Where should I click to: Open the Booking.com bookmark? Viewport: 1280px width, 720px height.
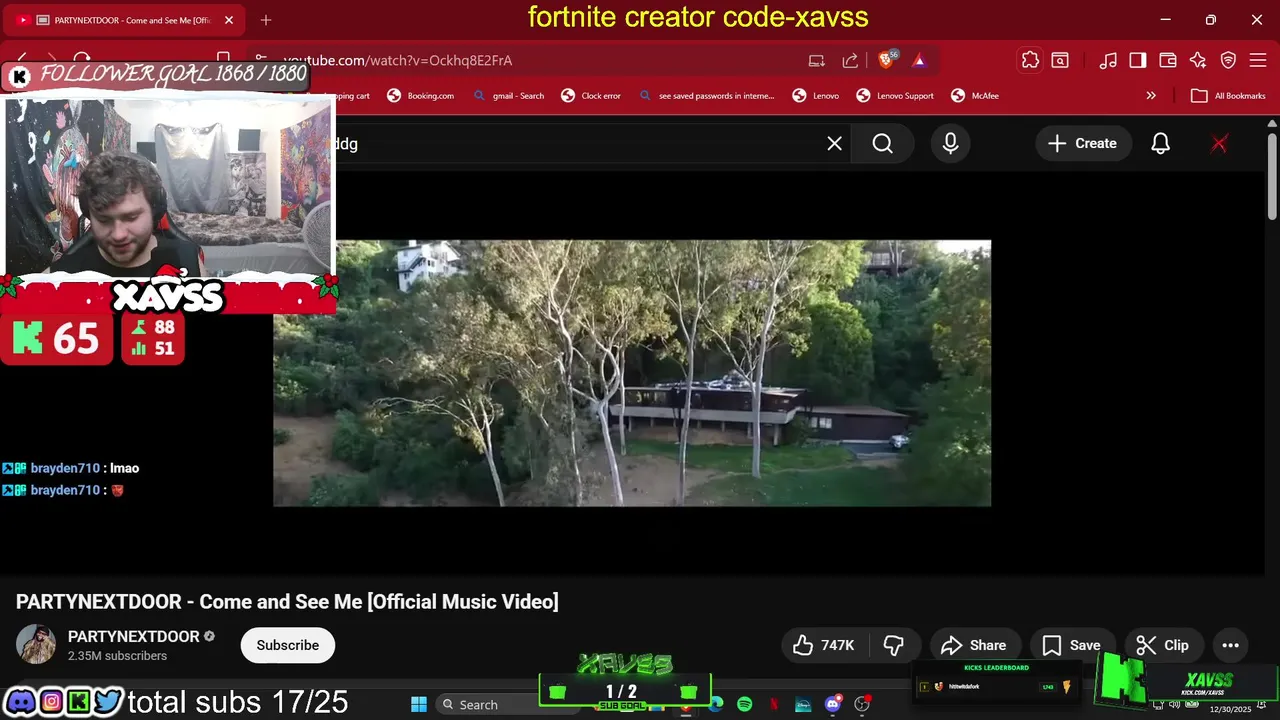click(421, 96)
